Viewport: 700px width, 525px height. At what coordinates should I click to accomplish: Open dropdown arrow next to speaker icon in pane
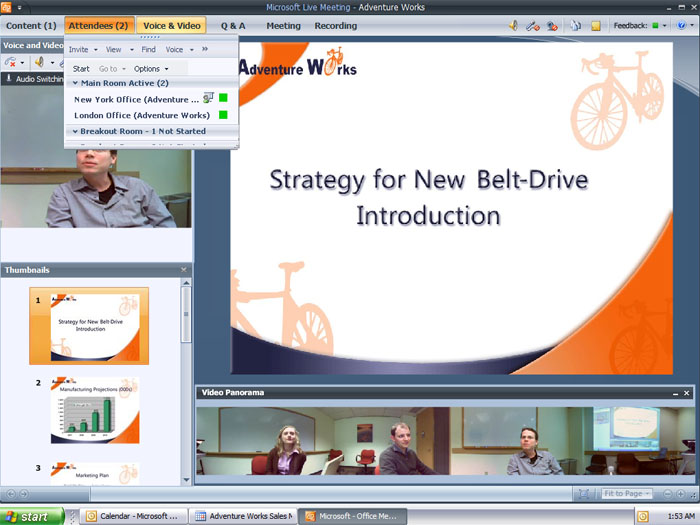[x=52, y=62]
